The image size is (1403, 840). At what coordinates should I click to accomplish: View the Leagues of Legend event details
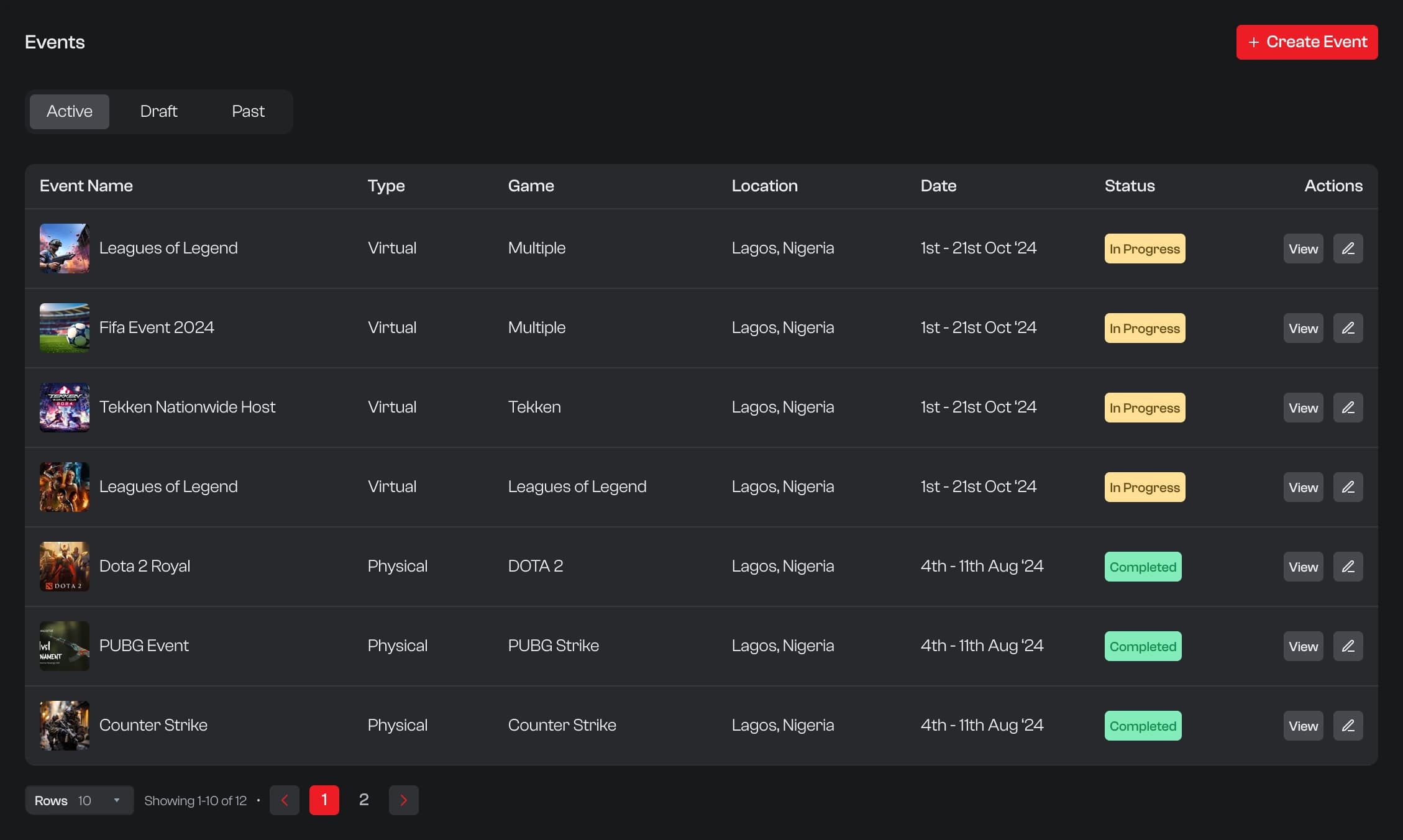point(1303,248)
